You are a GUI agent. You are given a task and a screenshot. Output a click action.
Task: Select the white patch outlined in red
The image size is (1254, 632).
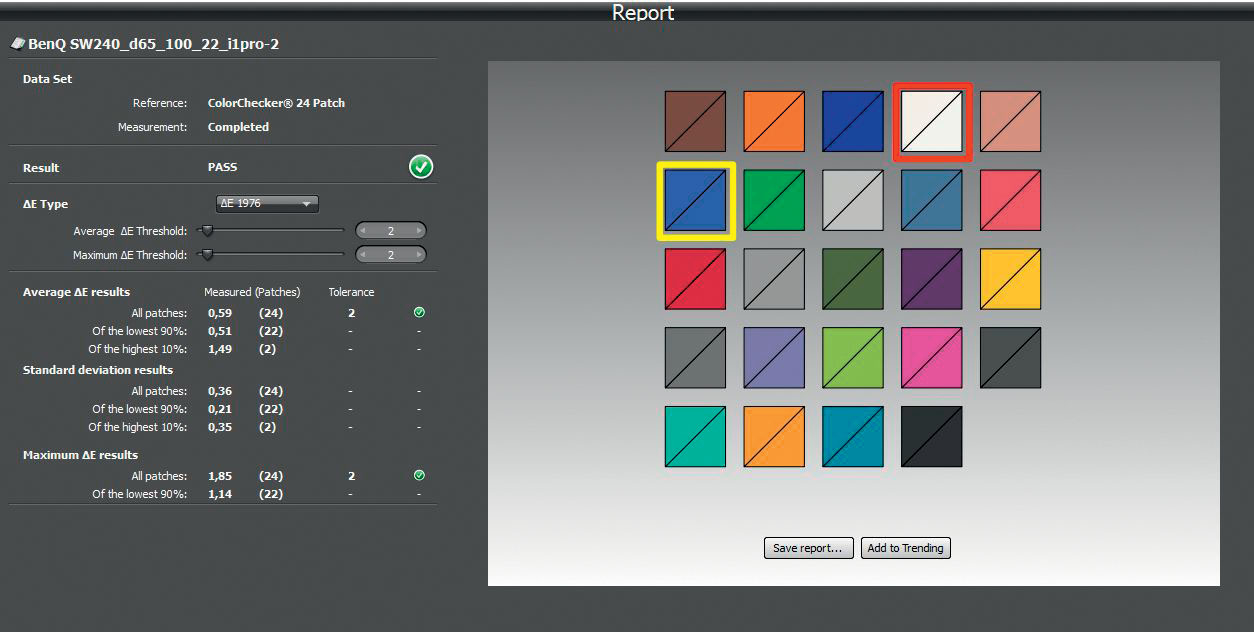pyautogui.click(x=932, y=122)
